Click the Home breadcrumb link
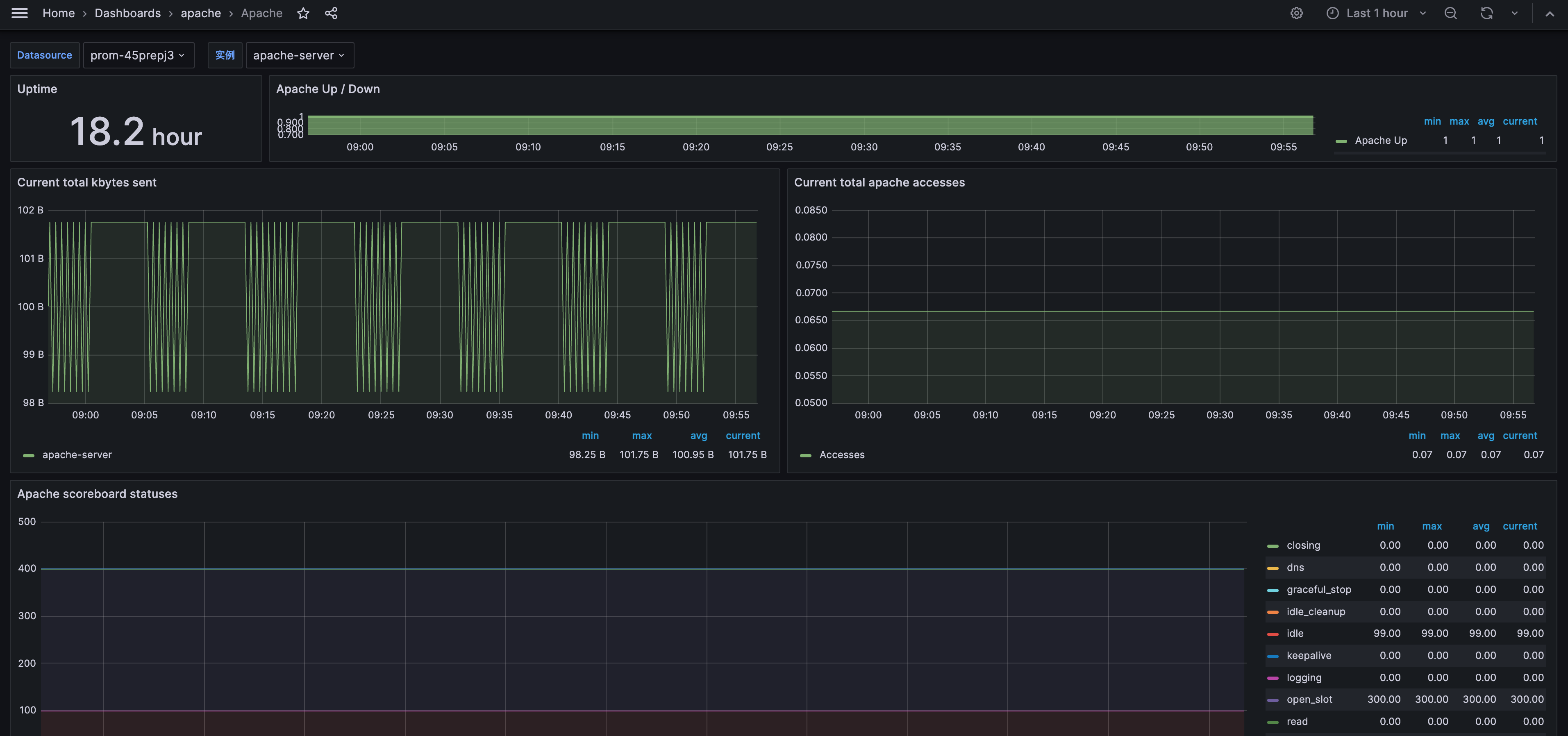This screenshot has width=1568, height=736. pyautogui.click(x=59, y=14)
